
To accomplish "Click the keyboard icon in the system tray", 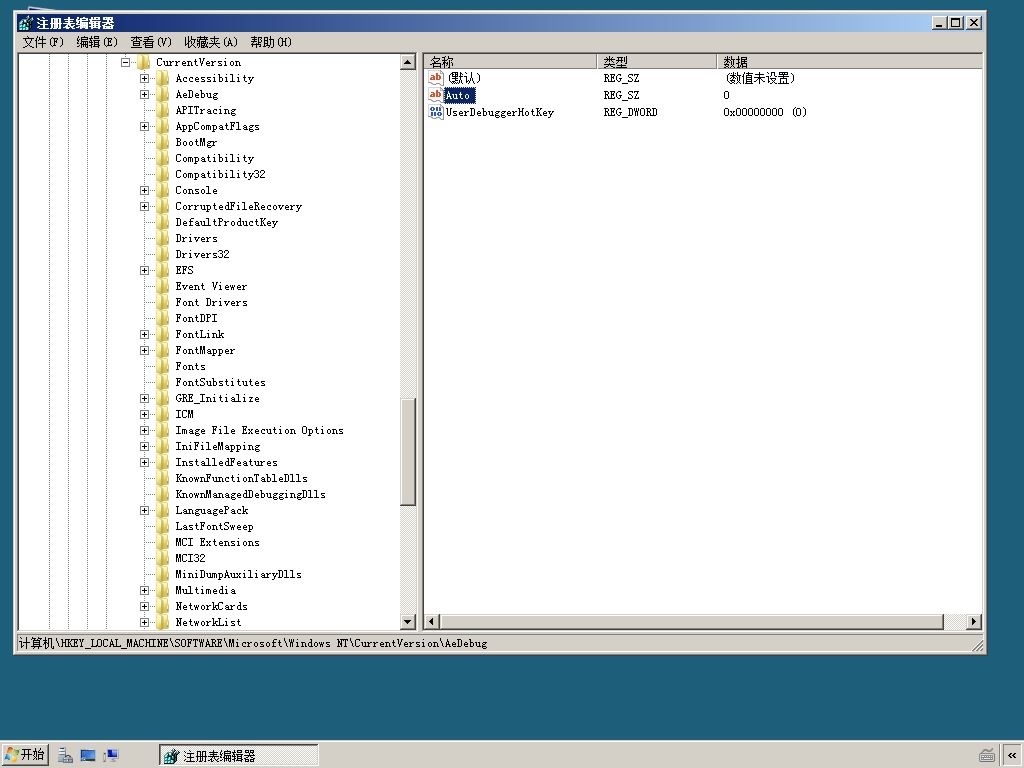I will pyautogui.click(x=987, y=756).
